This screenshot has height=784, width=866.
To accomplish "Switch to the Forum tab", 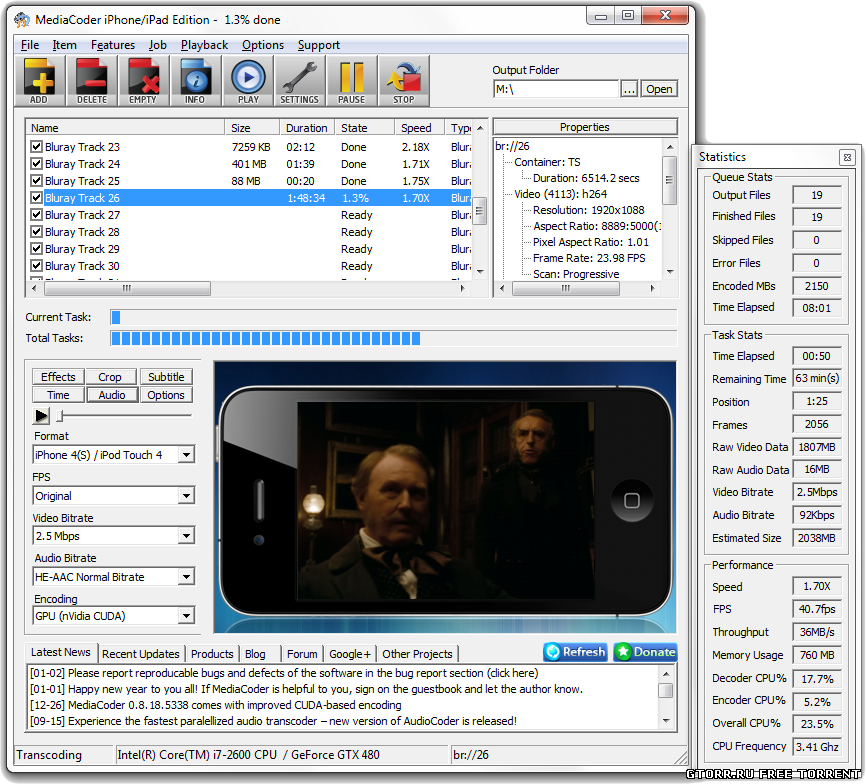I will tap(302, 654).
